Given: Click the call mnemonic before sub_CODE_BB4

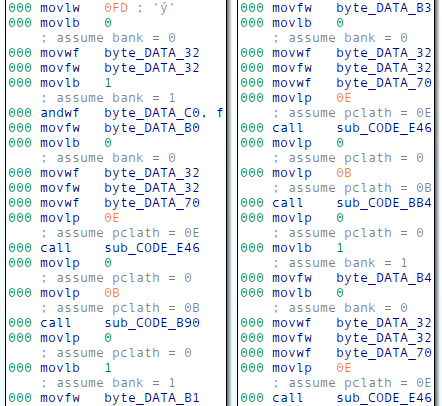Looking at the screenshot, I should (287, 203).
